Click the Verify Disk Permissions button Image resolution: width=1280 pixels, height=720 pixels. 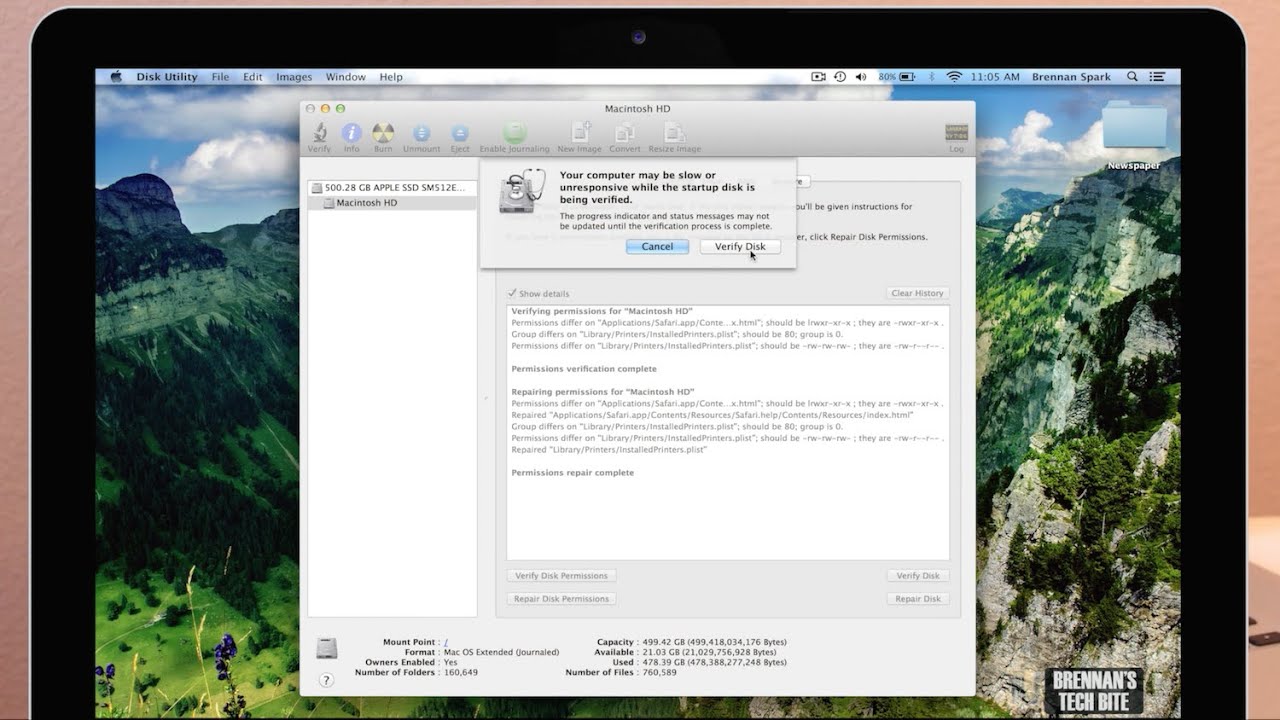[x=561, y=576]
